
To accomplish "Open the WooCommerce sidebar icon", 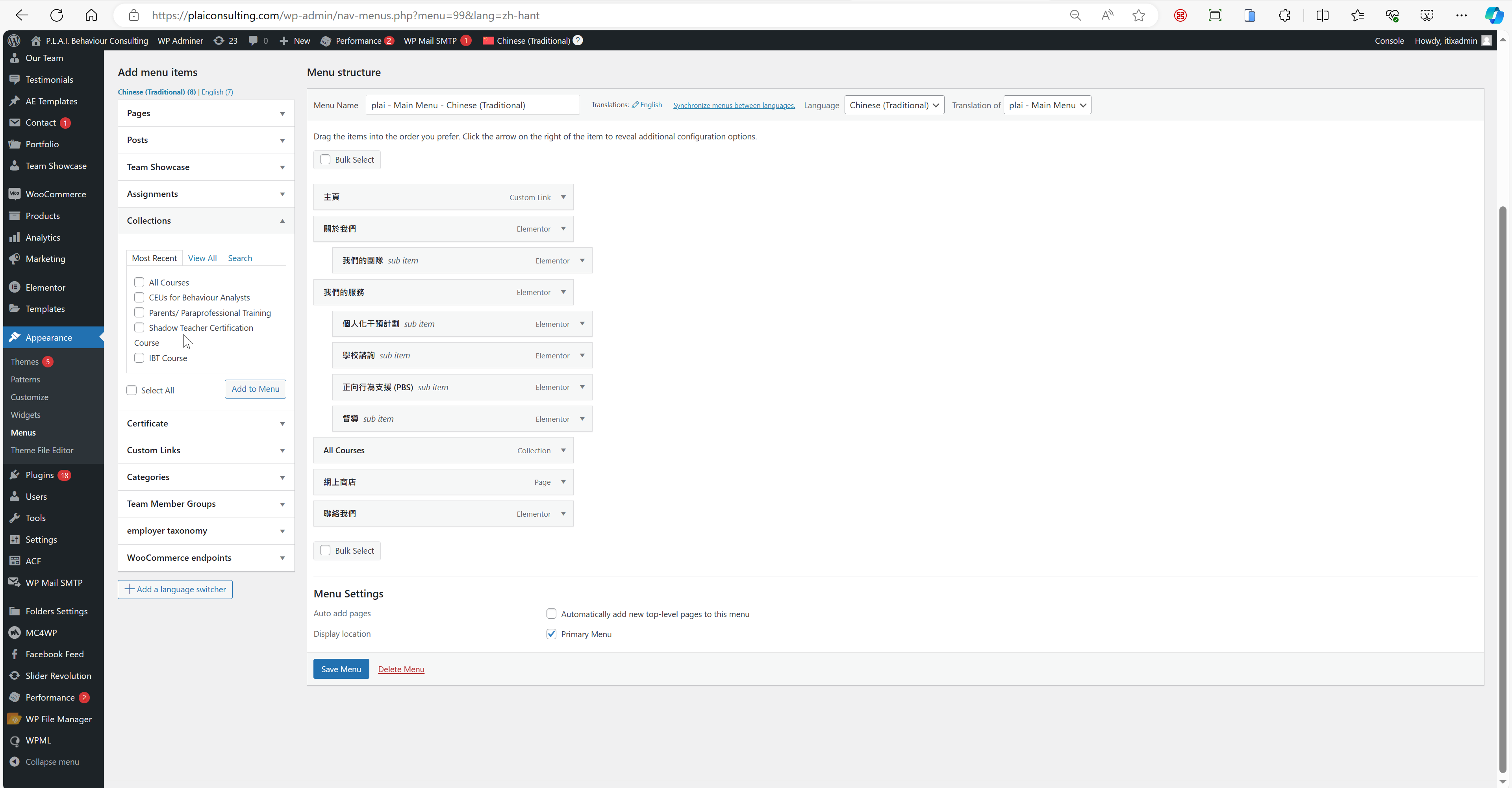I will 15,194.
